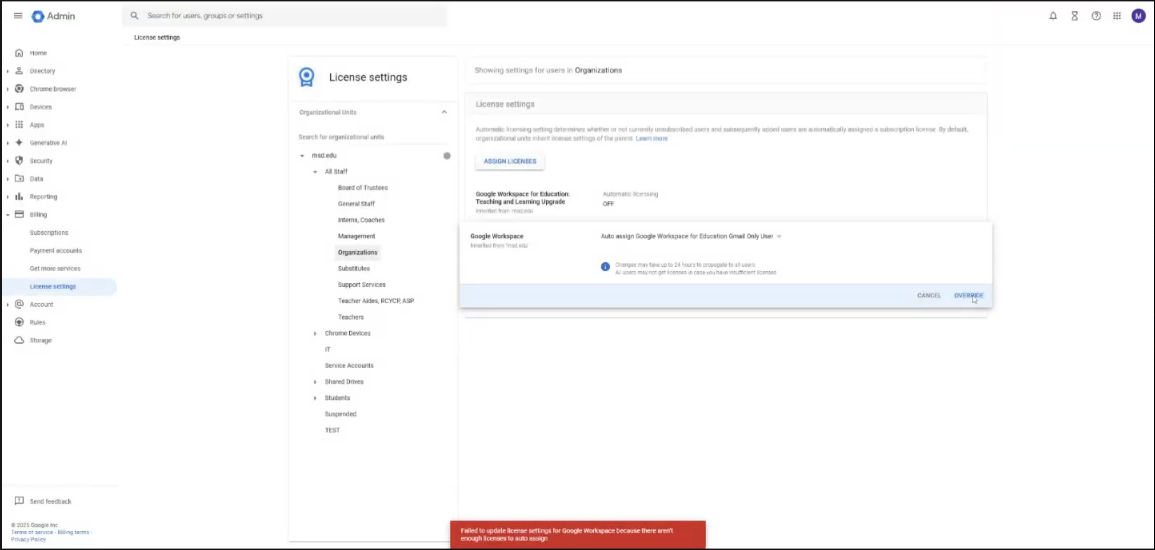The width and height of the screenshot is (1155, 550).
Task: Open the Google apps grid
Action: [x=1117, y=15]
